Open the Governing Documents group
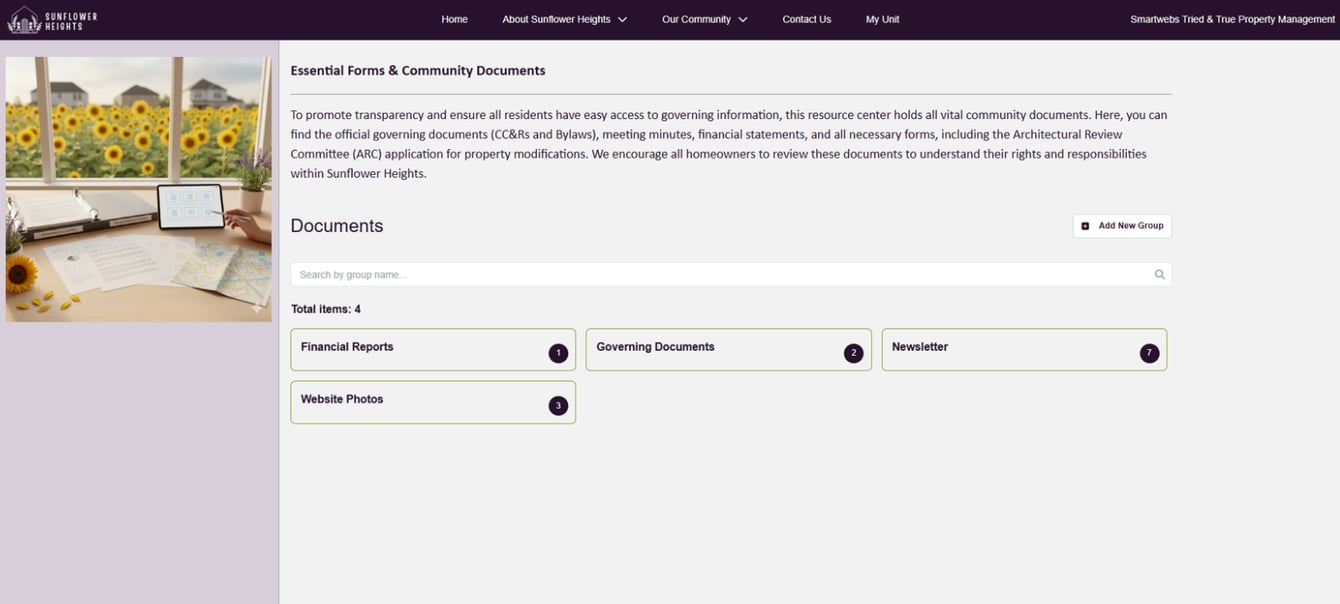Viewport: 1340px width, 604px height. point(728,350)
